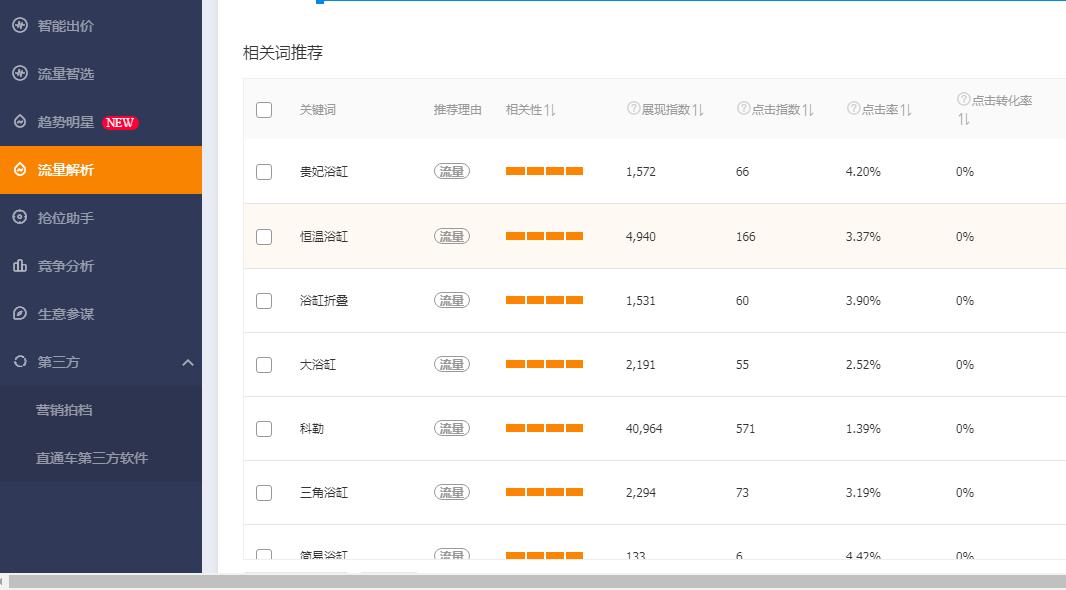Select the 智能出价 sidebar icon
This screenshot has width=1066, height=590.
pos(21,26)
